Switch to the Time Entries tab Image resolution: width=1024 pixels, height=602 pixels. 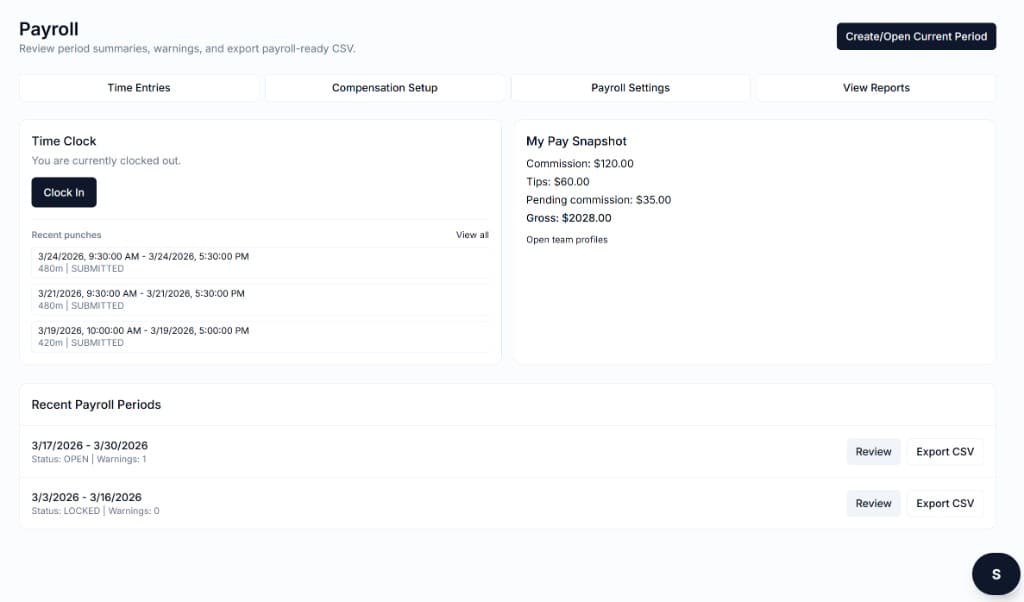tap(139, 87)
